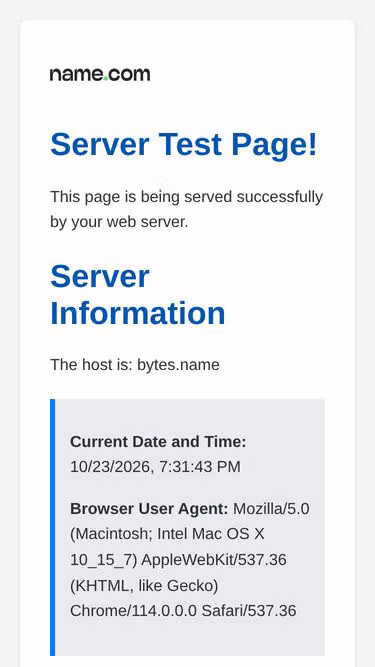Viewport: 375px width, 667px height.
Task: Click the "(KHTML, like Gecko)" text line
Action: pos(144,586)
